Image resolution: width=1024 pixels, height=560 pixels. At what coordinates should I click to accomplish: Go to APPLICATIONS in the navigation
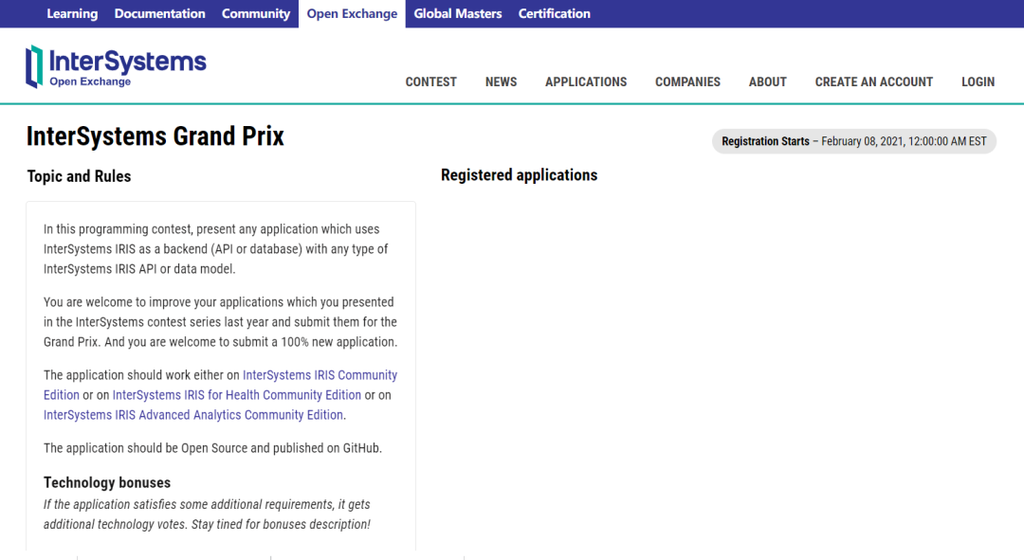[586, 82]
